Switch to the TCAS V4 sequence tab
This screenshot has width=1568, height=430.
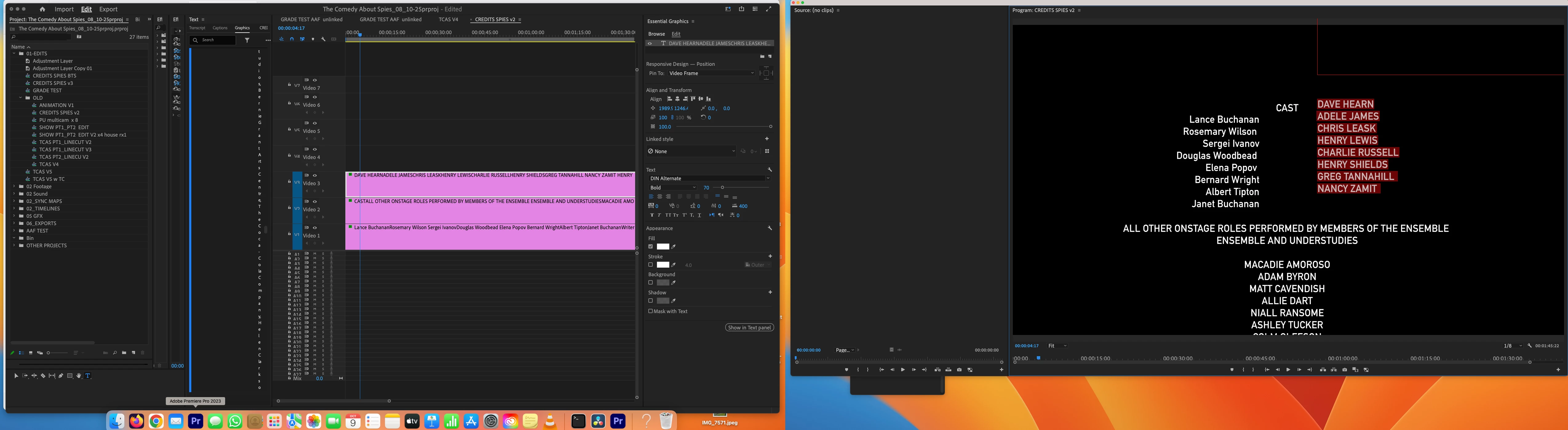click(x=448, y=19)
